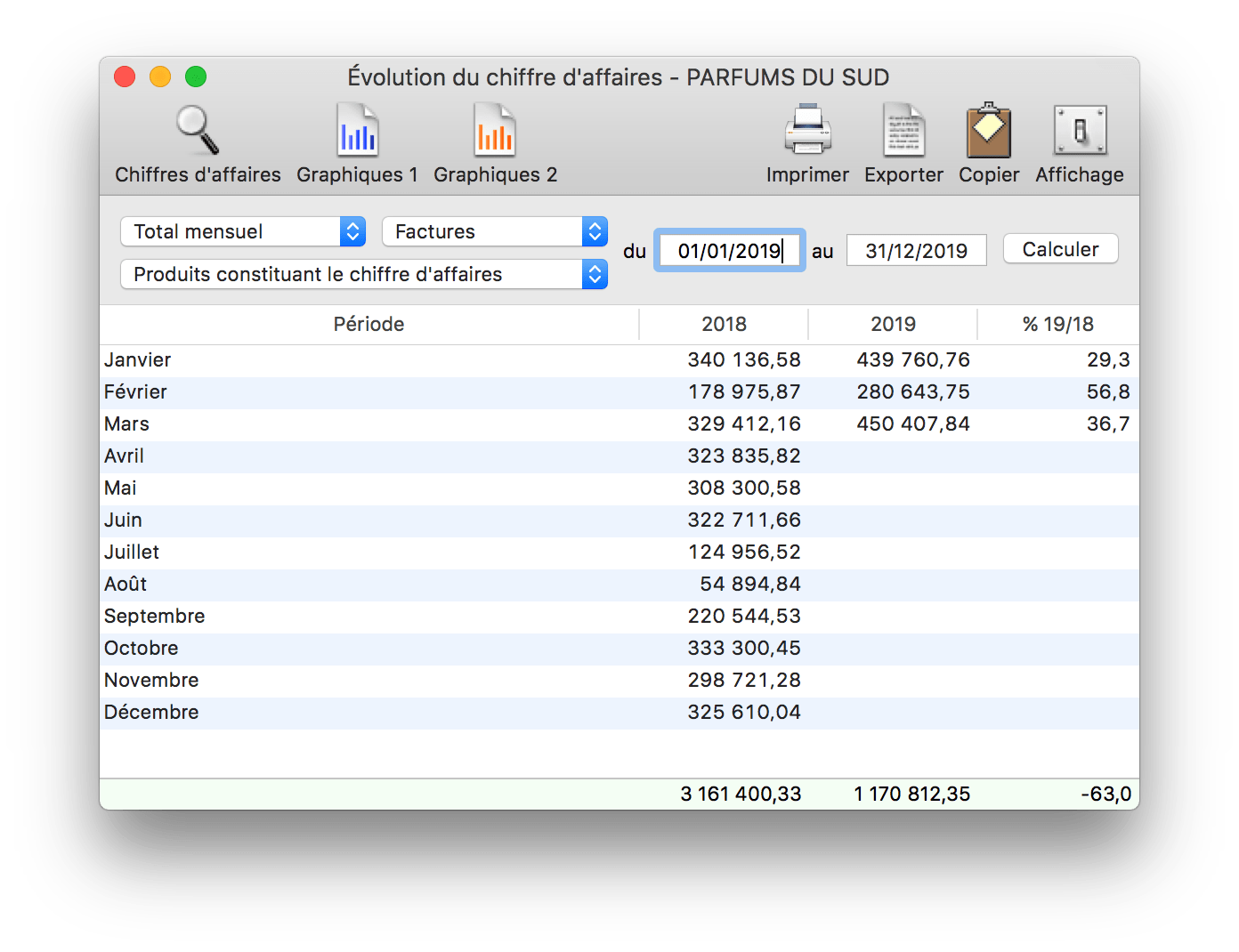Click the percentage 56,8

coord(1108,391)
